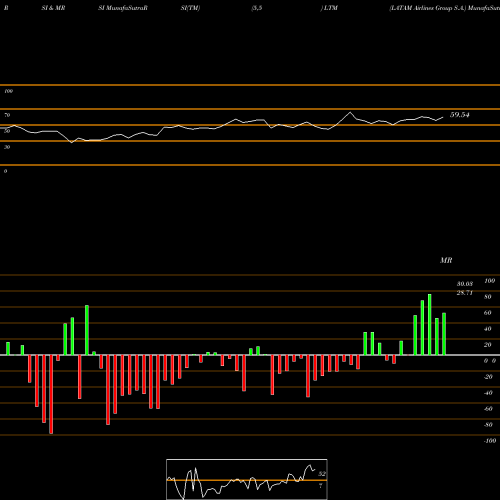Click the 'SI(TM)' header label
Image resolution: width=500 pixels, height=500 pixels.
tap(190, 8)
